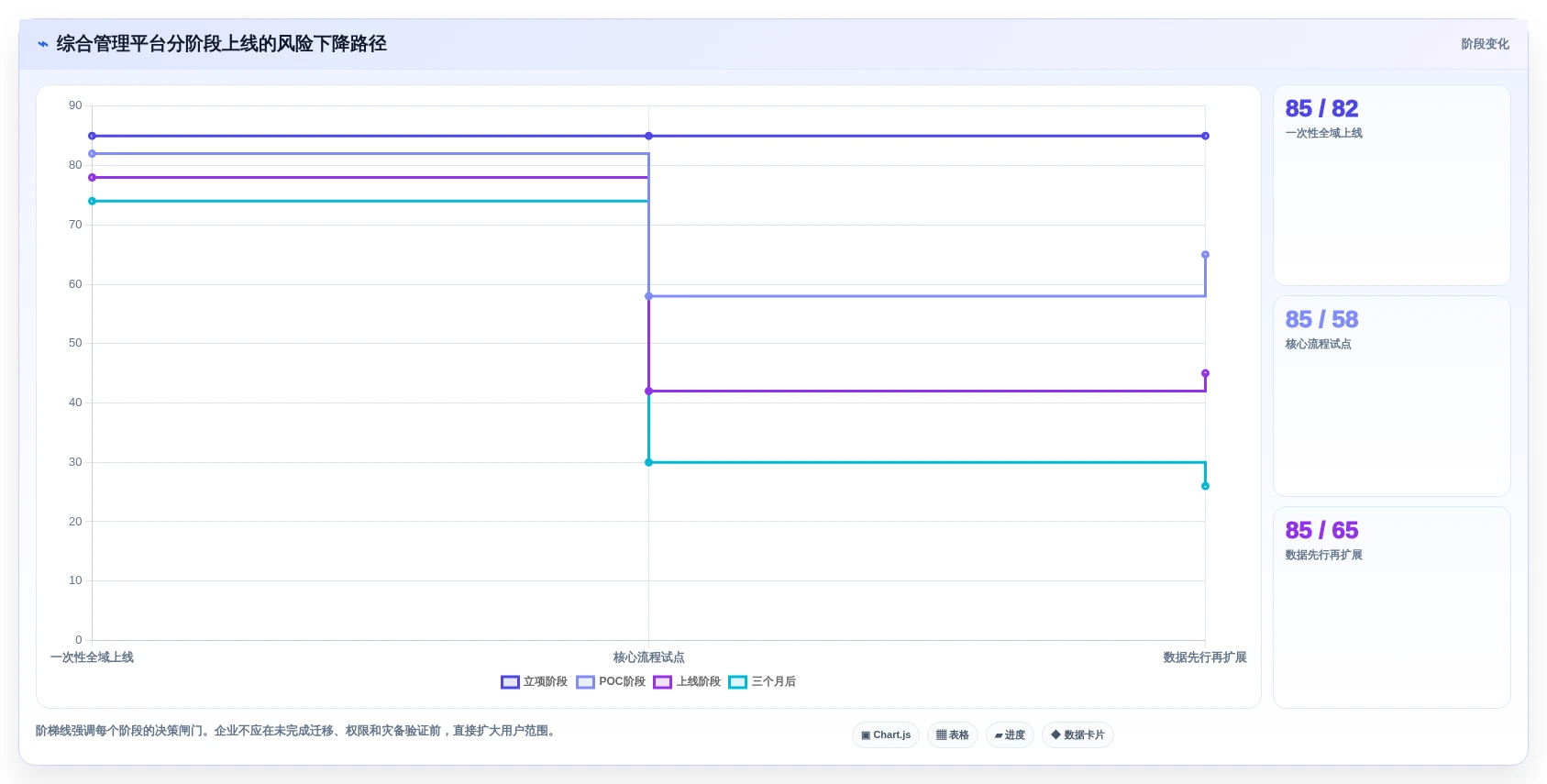1547x784 pixels.
Task: Click 上线阶段 end point at 数据先行再扩展 (45)
Action: coord(1205,373)
